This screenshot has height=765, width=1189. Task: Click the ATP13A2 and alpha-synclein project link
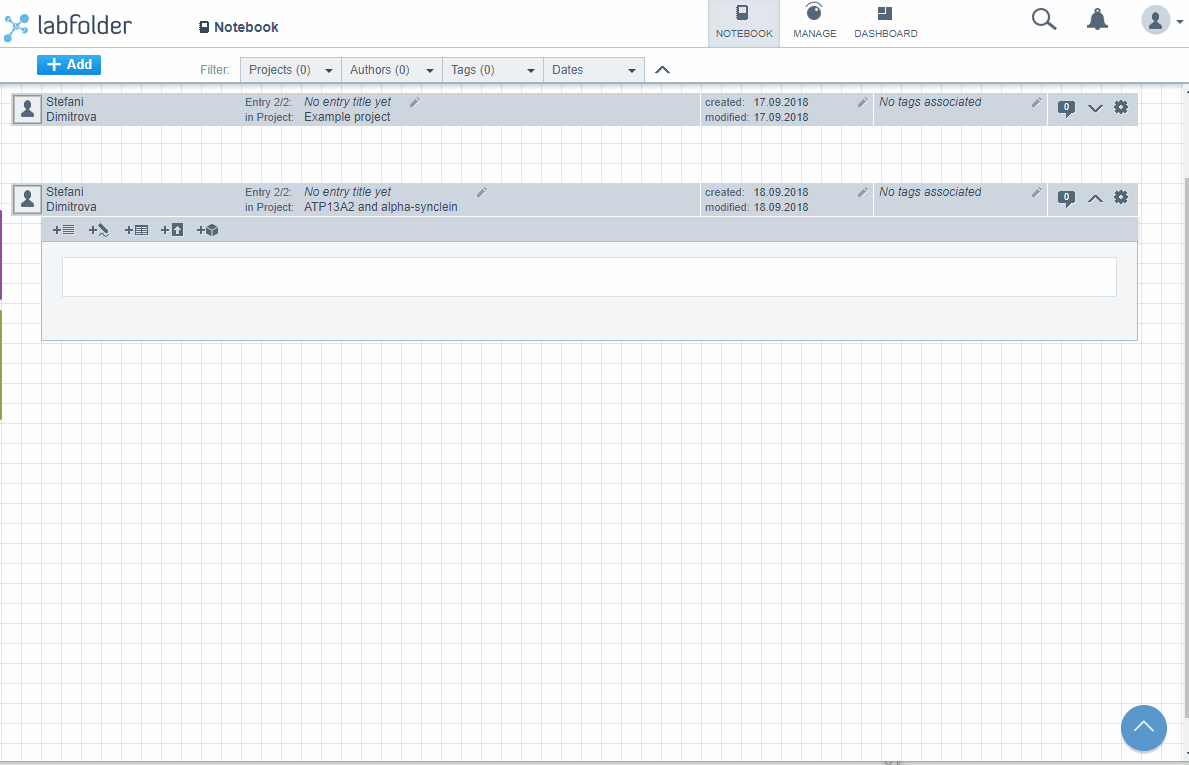click(381, 207)
